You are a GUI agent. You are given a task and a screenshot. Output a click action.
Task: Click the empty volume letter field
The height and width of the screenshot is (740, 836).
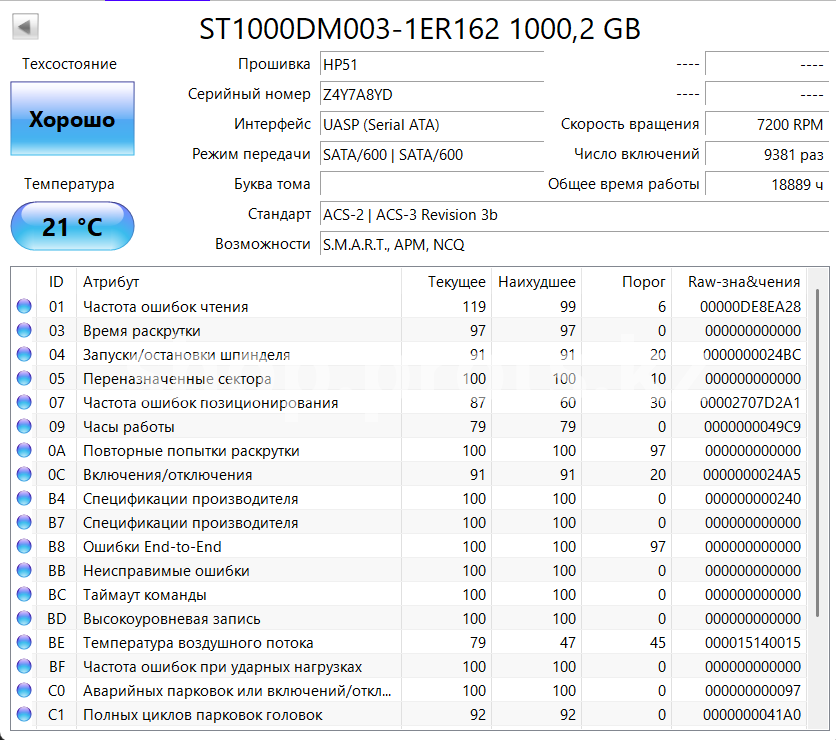coord(430,184)
